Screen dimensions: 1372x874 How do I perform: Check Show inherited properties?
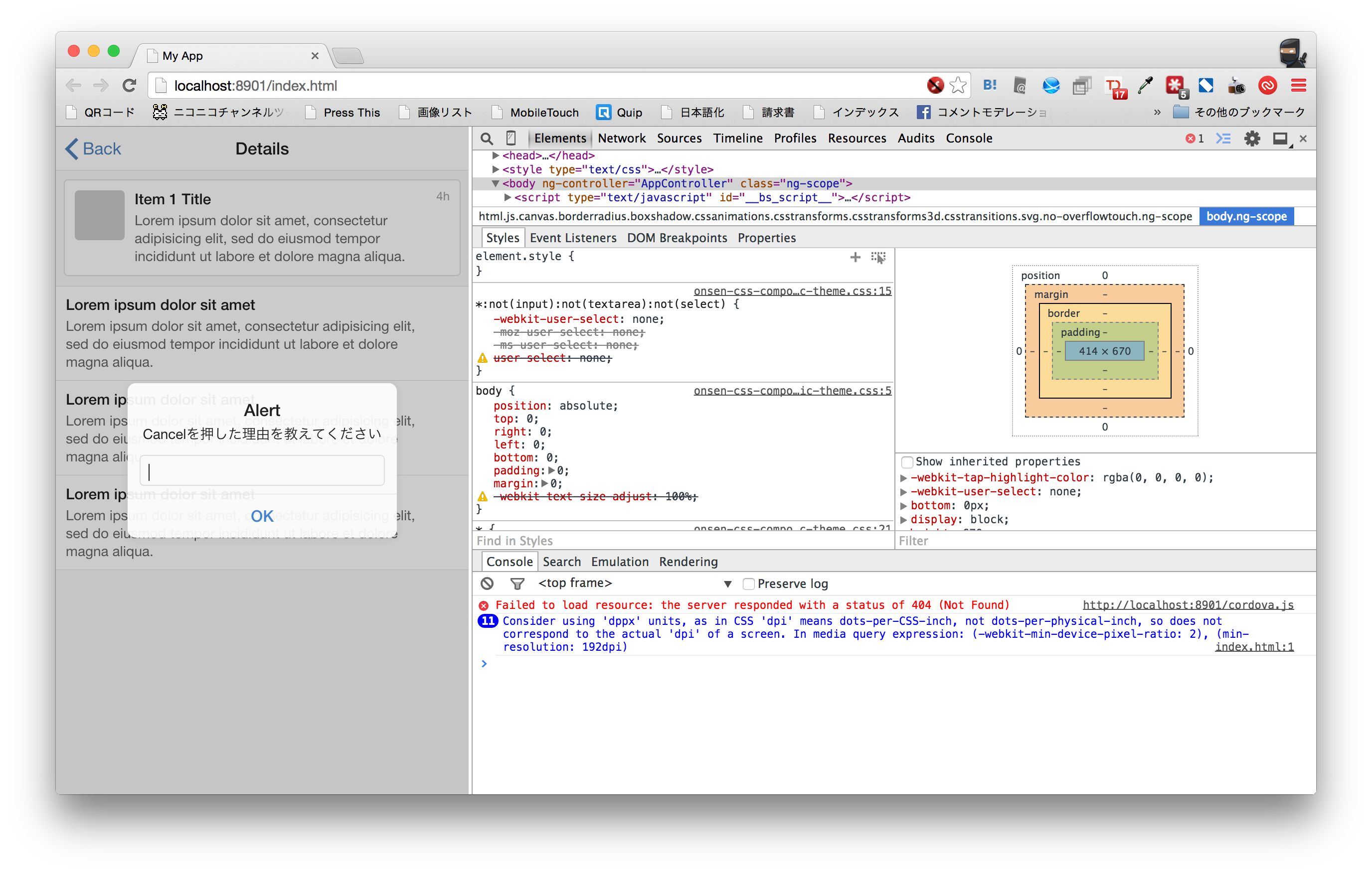[x=907, y=462]
